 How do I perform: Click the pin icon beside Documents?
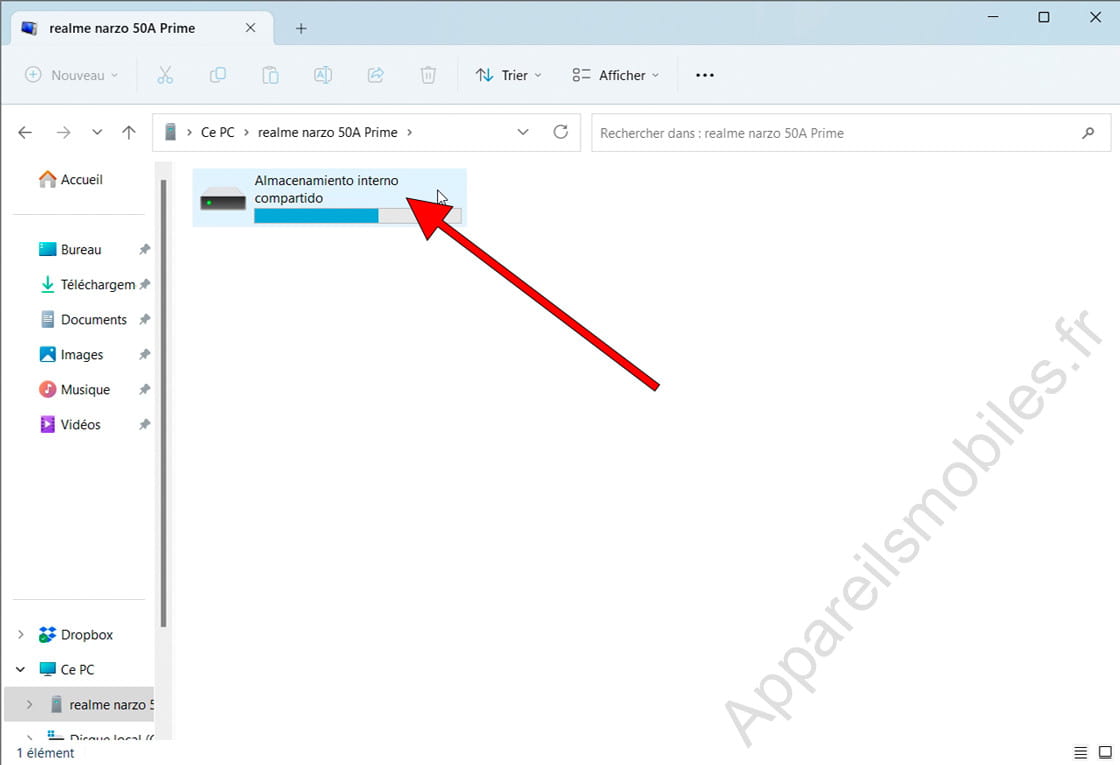pos(145,319)
